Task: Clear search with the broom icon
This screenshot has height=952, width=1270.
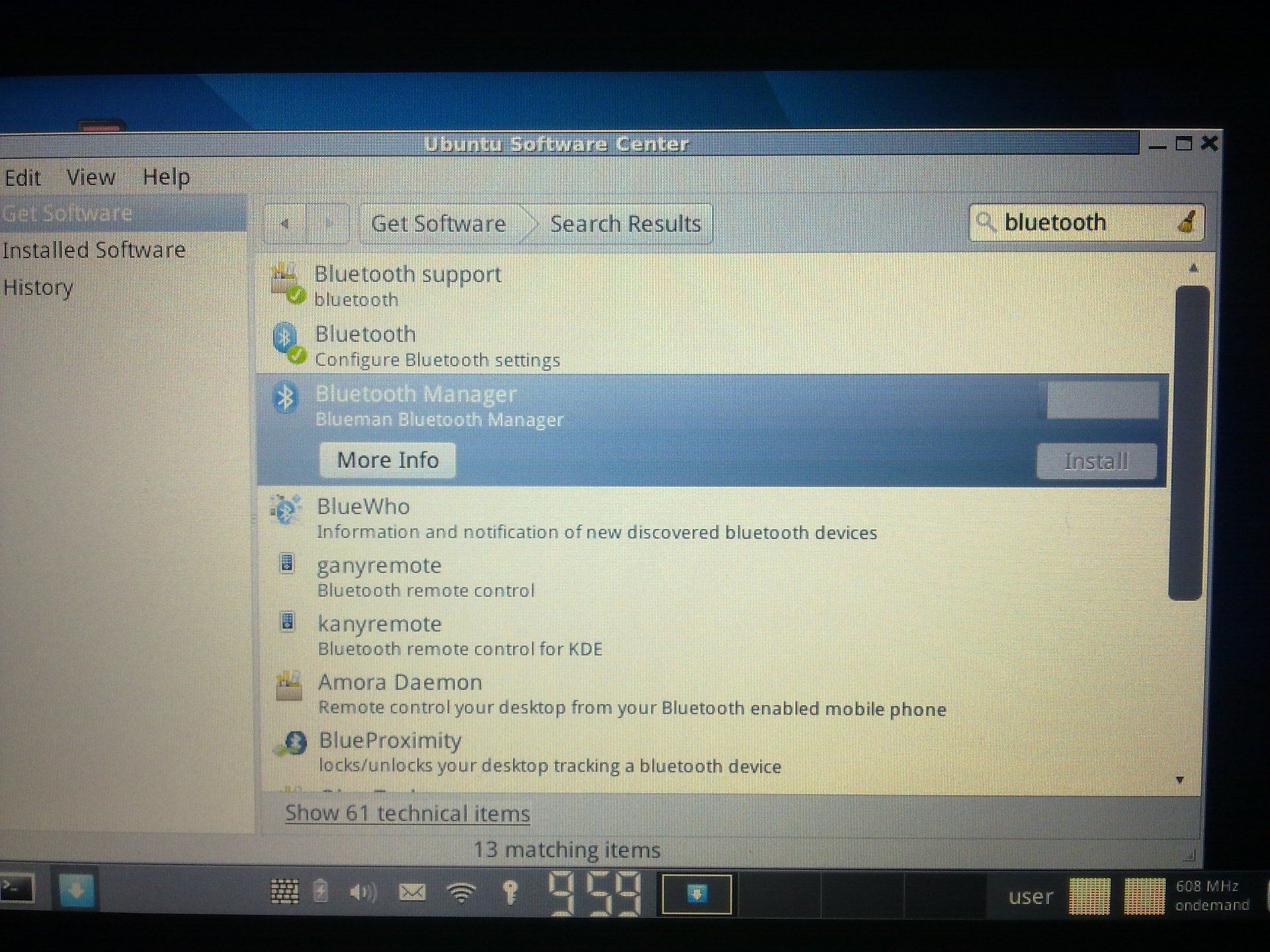Action: 1187,221
